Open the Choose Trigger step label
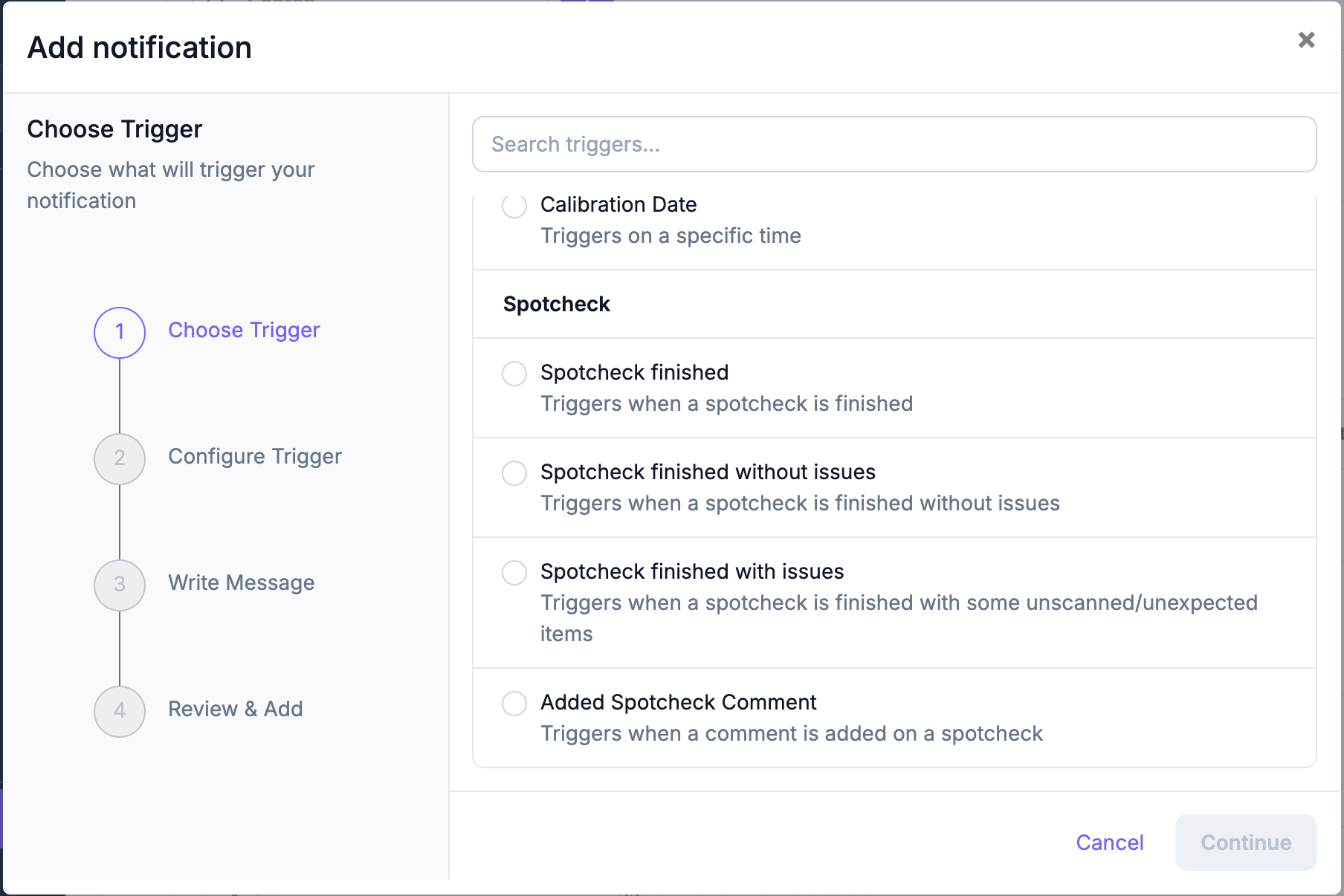Screen dimensions: 1344x896 (x=244, y=330)
